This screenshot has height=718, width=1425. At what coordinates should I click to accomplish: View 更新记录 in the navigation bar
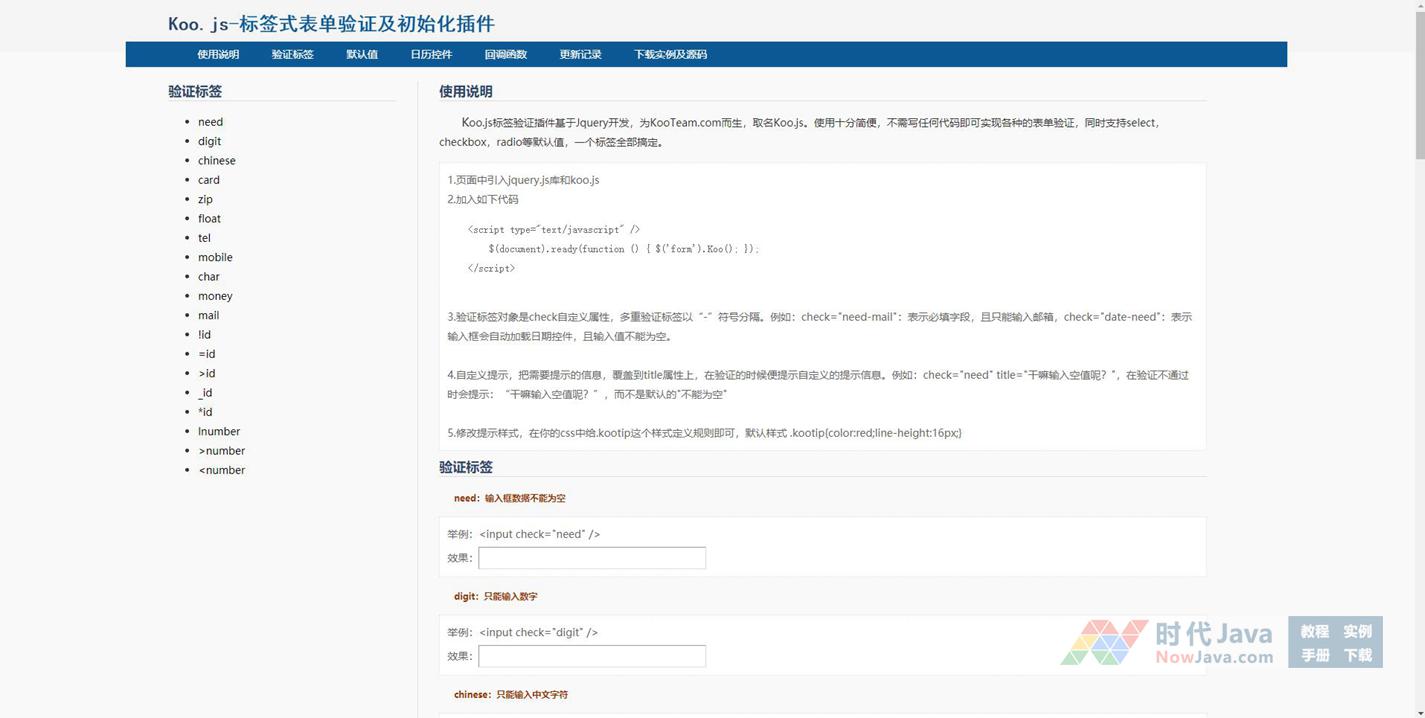click(580, 55)
